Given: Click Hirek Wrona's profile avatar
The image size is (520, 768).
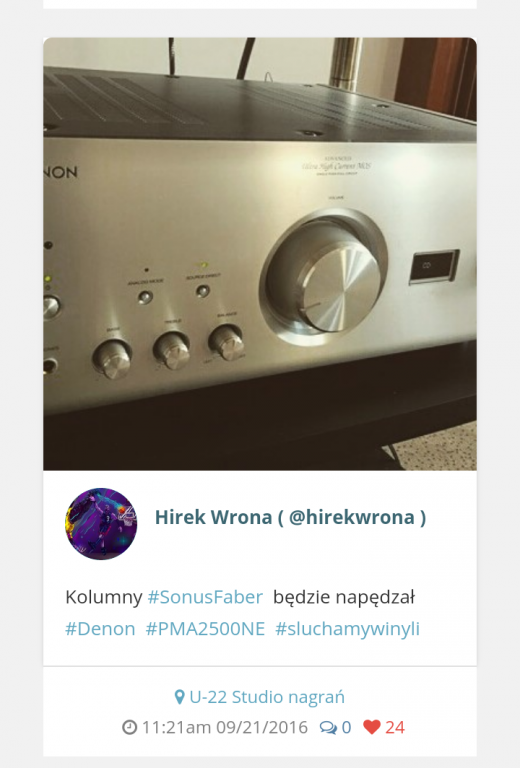Looking at the screenshot, I should [x=101, y=524].
